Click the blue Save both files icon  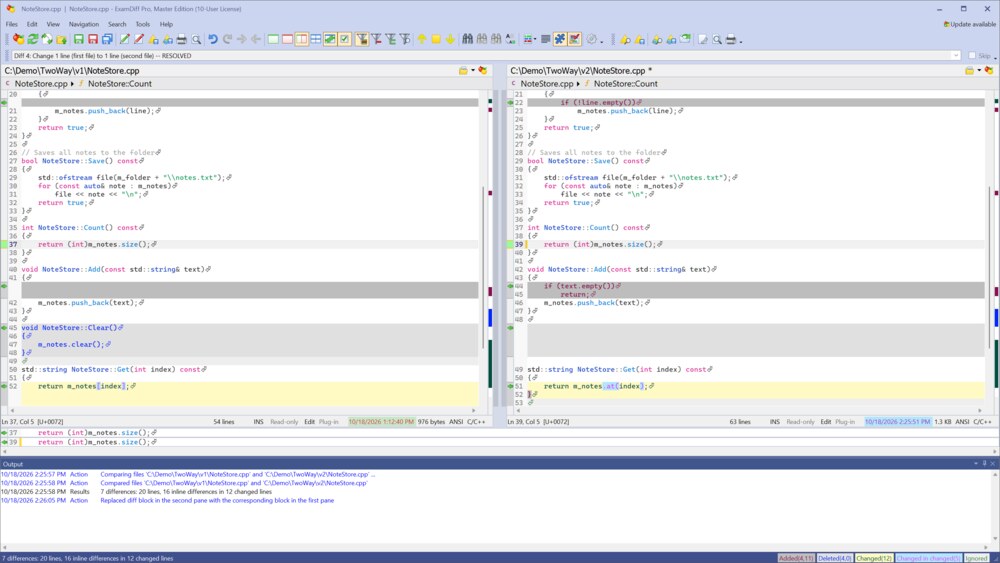[107, 40]
